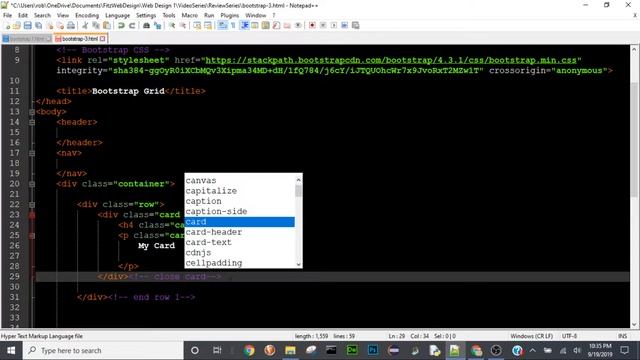Click the Save toolbar icon
This screenshot has width=640, height=360.
(28, 25)
